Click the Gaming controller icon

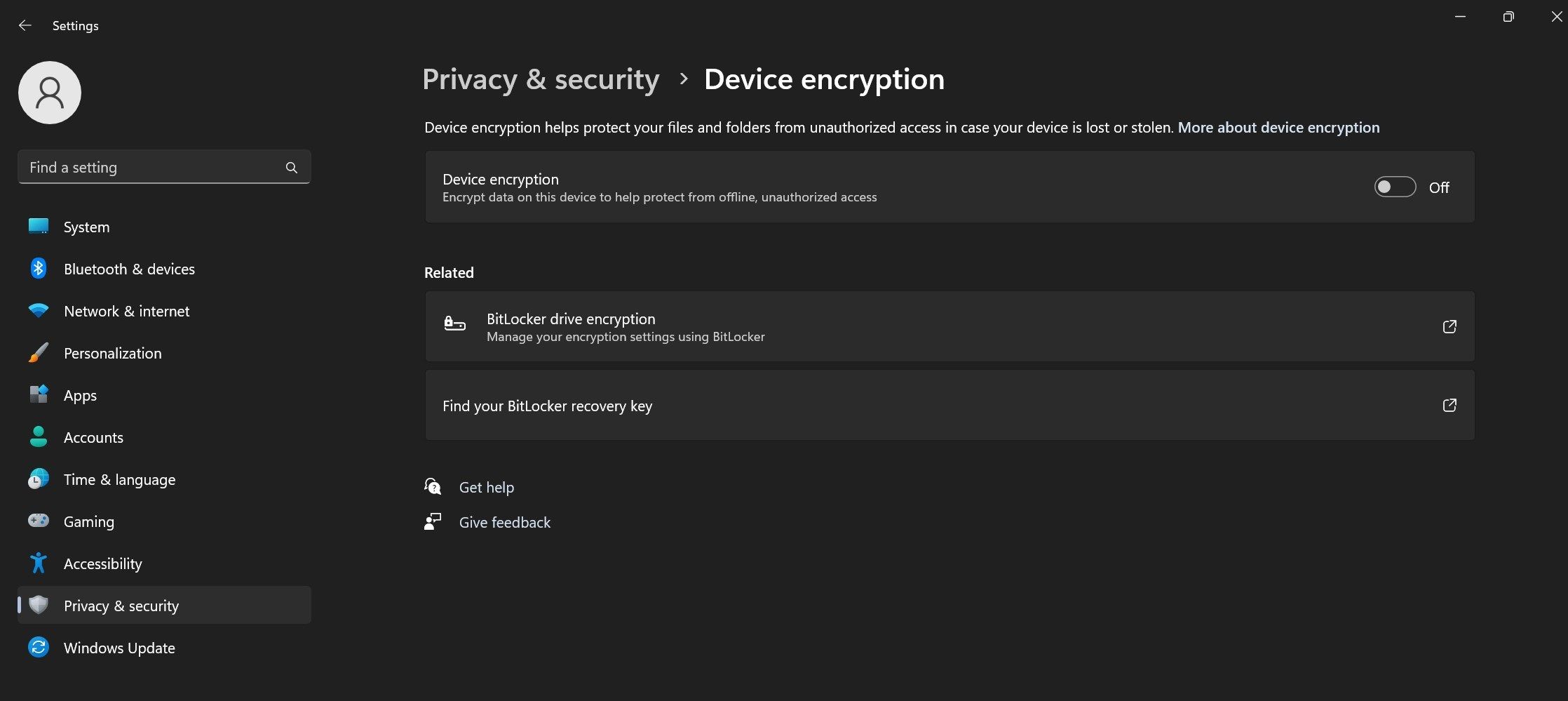[39, 521]
